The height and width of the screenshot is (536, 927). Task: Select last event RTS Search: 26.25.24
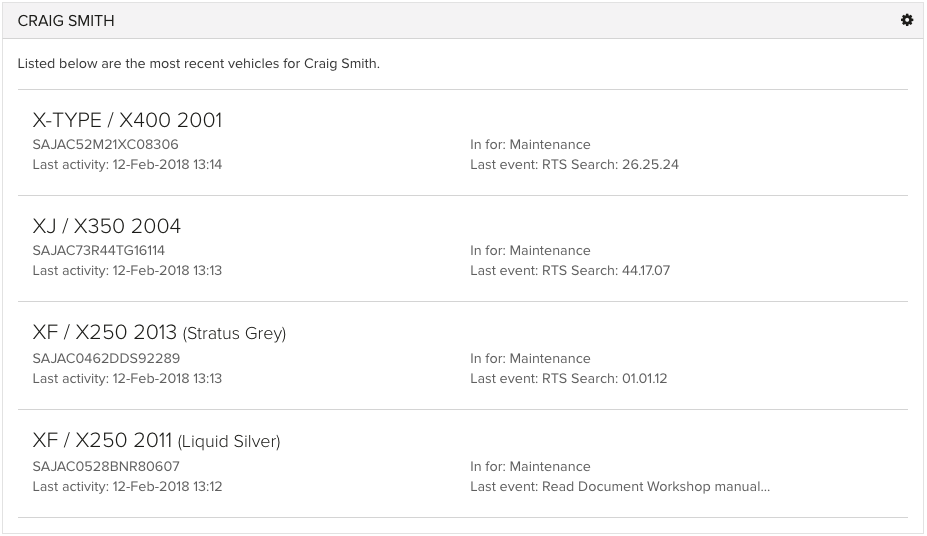574,164
